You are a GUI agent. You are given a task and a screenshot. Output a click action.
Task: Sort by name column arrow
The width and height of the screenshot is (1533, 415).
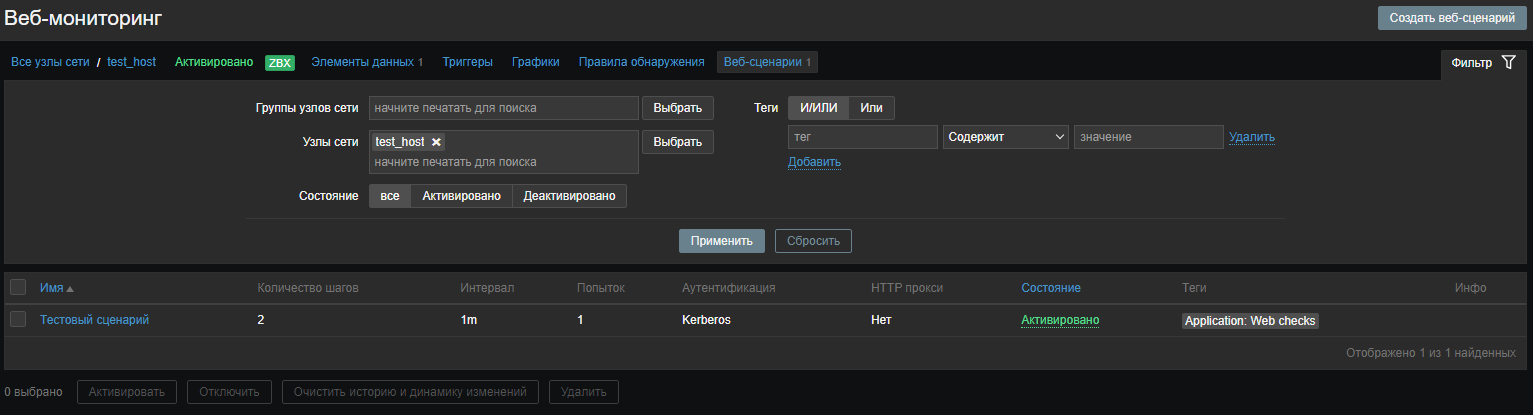pyautogui.click(x=70, y=288)
